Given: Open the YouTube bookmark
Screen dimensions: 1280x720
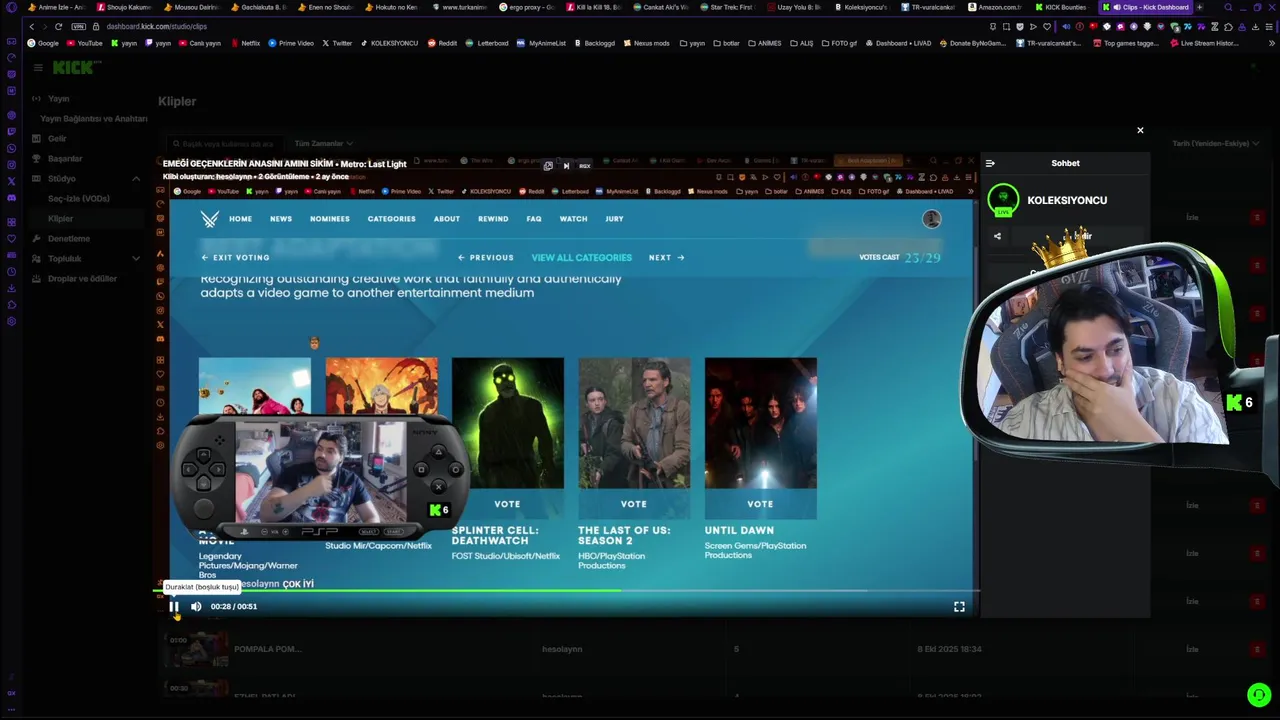Looking at the screenshot, I should coord(85,43).
